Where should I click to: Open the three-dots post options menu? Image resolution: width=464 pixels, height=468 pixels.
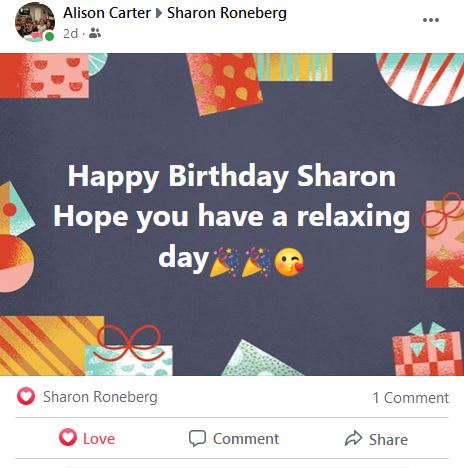coord(431,20)
